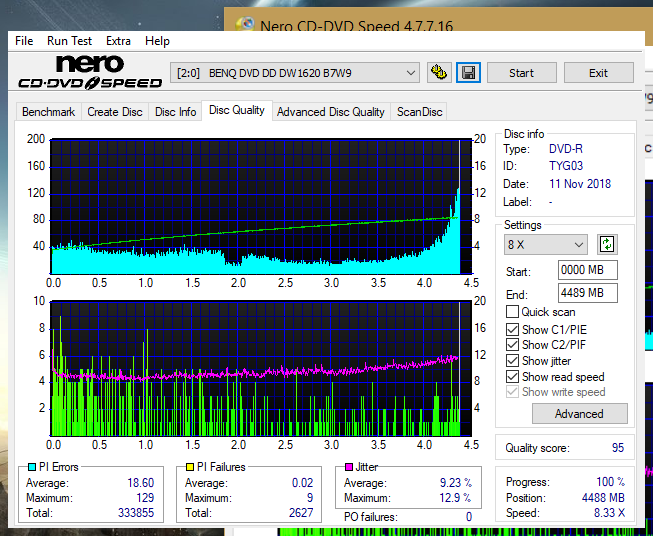Viewport: 653px width, 536px height.
Task: Click the magenta Jitter color swatch
Action: tap(349, 467)
